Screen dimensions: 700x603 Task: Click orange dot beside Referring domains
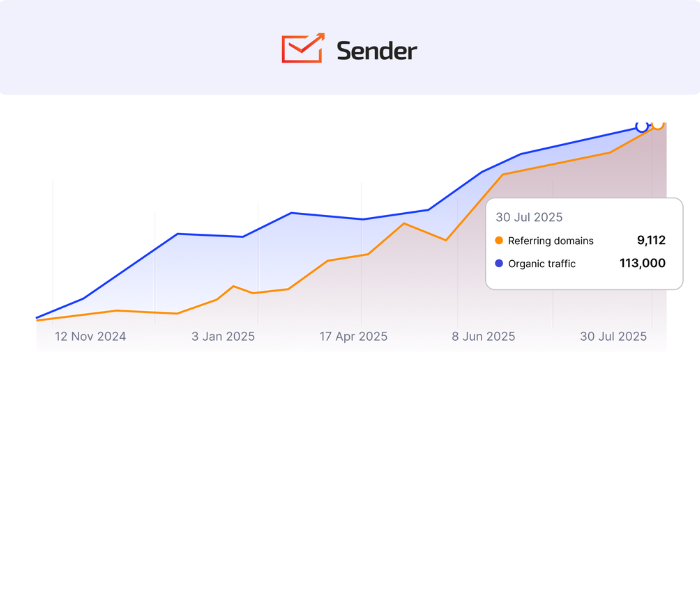[499, 241]
